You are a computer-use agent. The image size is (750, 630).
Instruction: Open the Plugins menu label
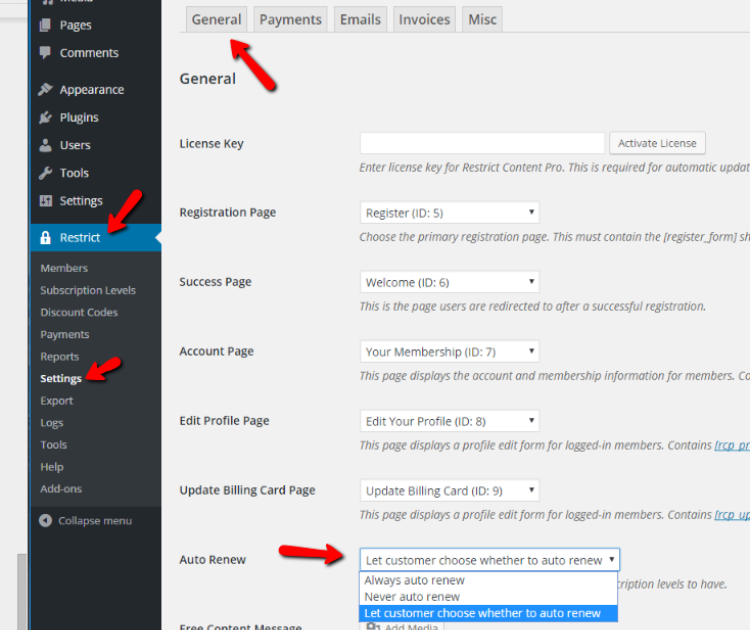point(79,117)
